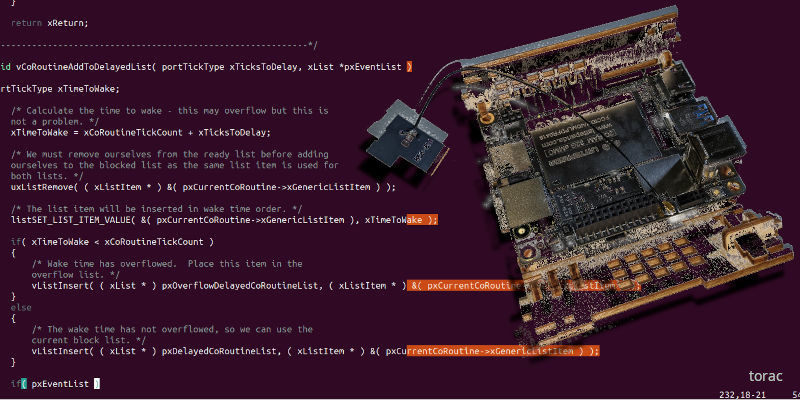Click the "if( pxEventList )" line

tap(55, 384)
